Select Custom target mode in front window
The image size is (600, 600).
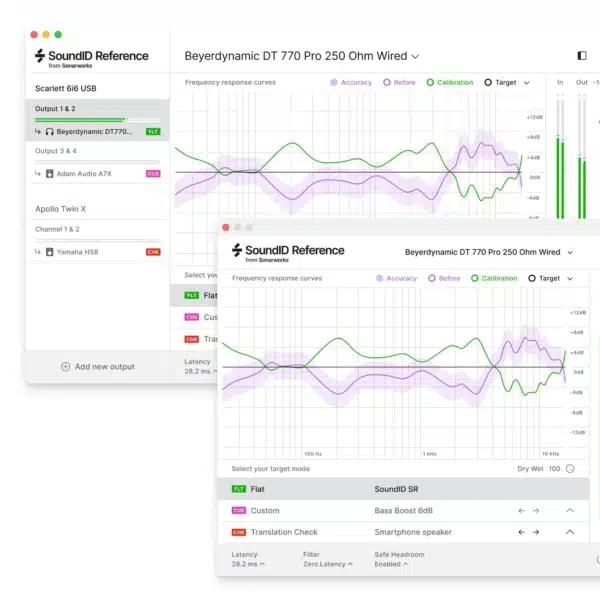tap(403, 510)
